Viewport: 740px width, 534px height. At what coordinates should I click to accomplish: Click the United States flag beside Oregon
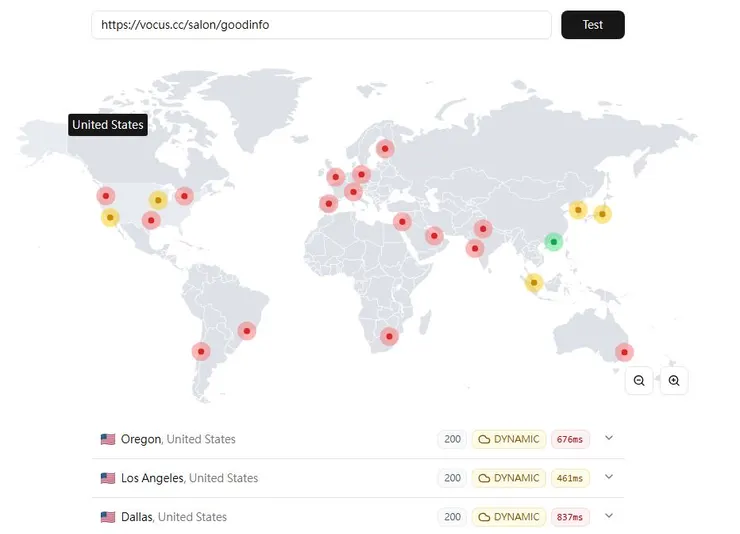tap(108, 439)
